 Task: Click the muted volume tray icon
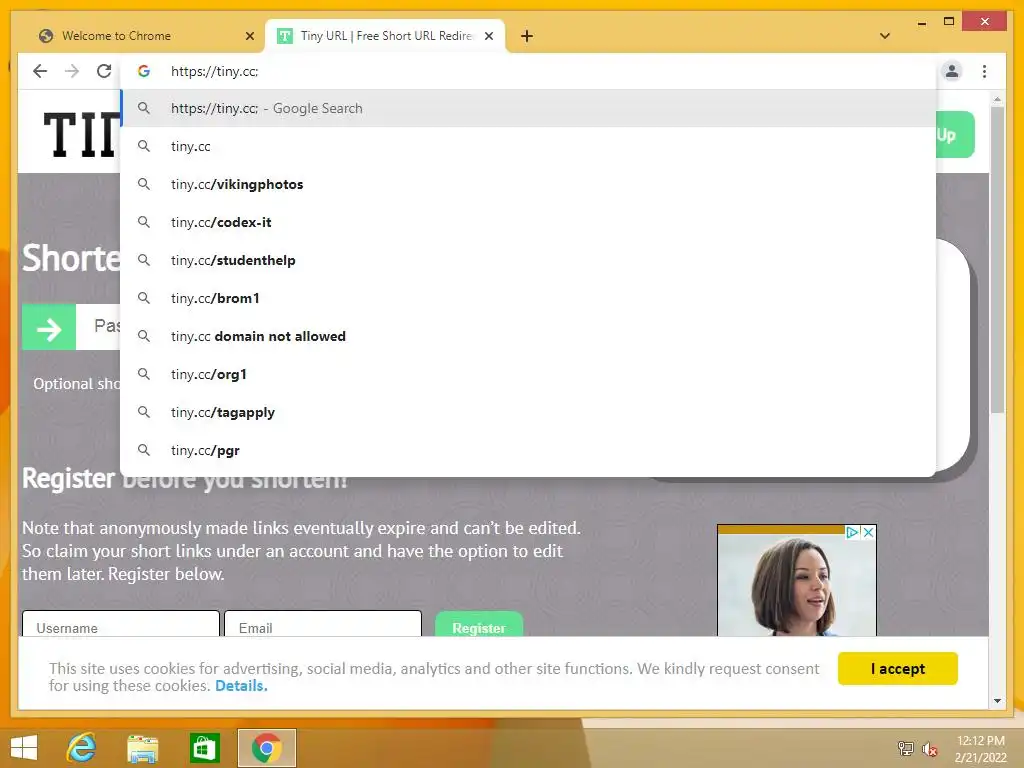929,749
